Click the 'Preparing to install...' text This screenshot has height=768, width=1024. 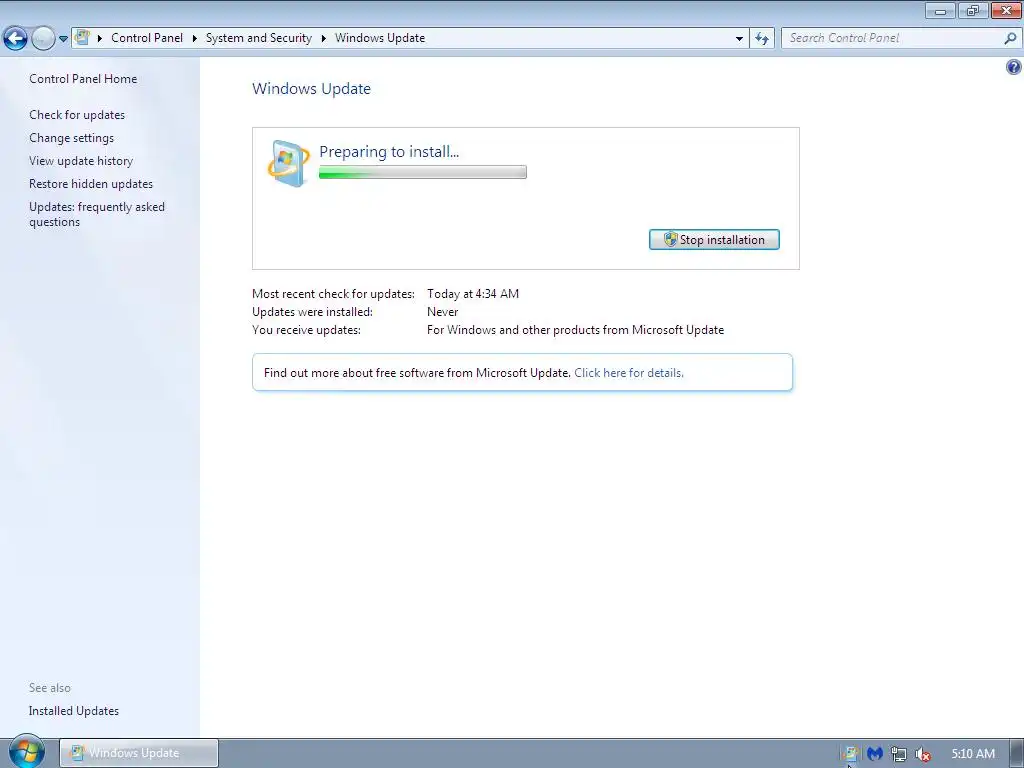[x=389, y=152]
